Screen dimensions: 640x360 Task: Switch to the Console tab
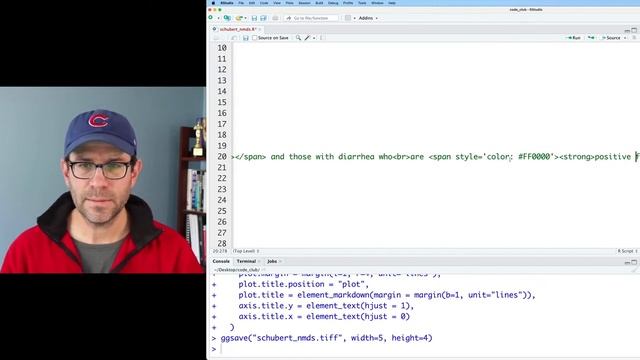[221, 261]
